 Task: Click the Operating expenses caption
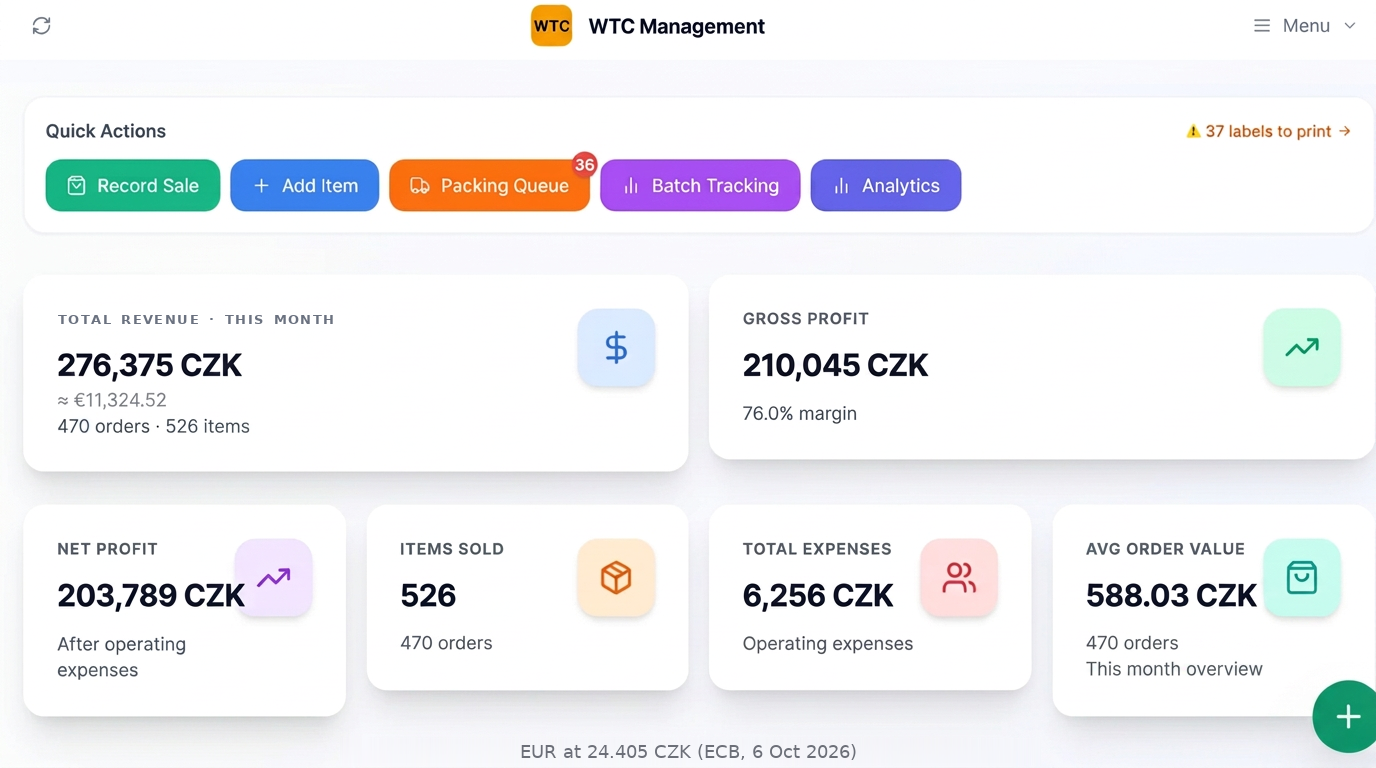(x=828, y=643)
